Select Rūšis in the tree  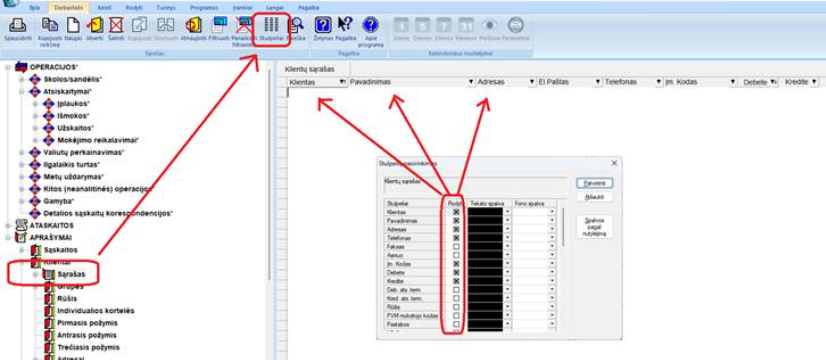coord(66,298)
